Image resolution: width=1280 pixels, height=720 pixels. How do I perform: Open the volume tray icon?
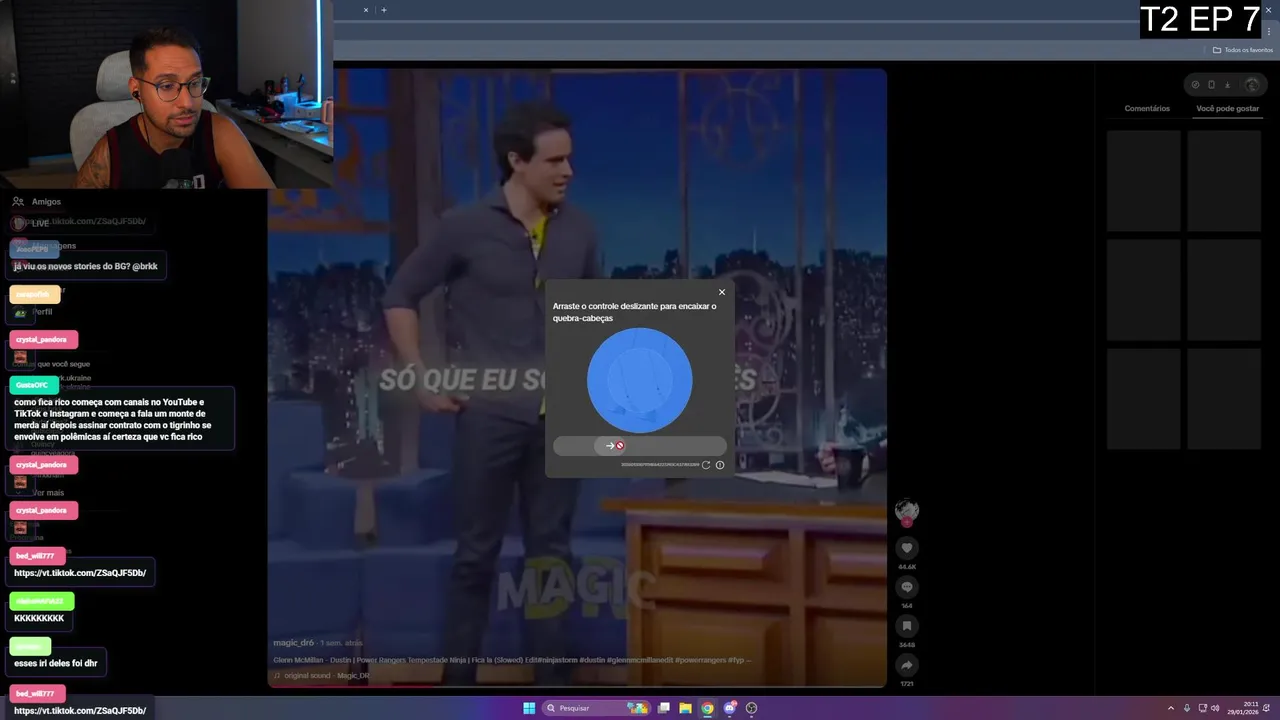tap(1215, 708)
